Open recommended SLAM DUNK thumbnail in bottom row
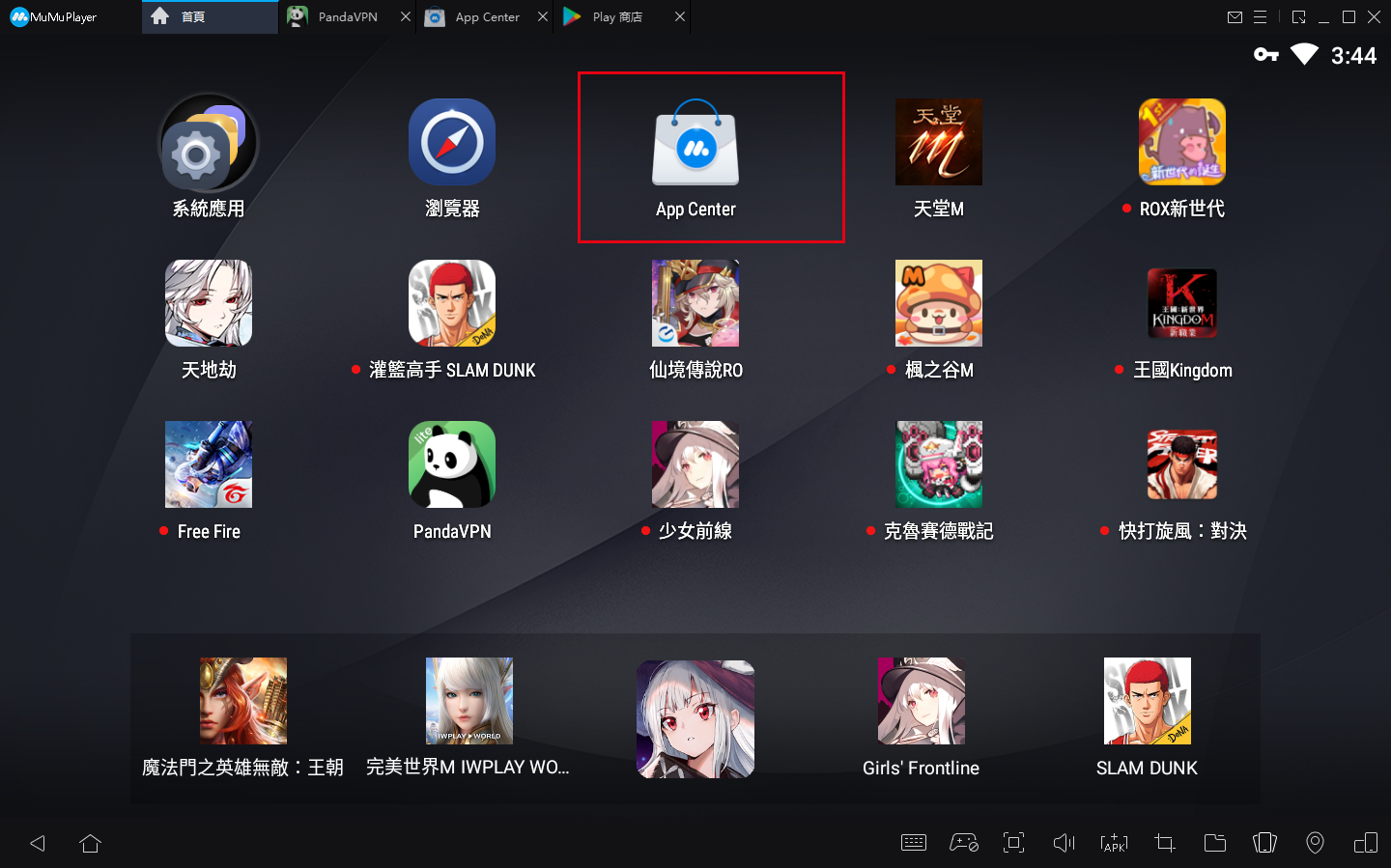Screen dimensions: 1391x868 [1148, 701]
